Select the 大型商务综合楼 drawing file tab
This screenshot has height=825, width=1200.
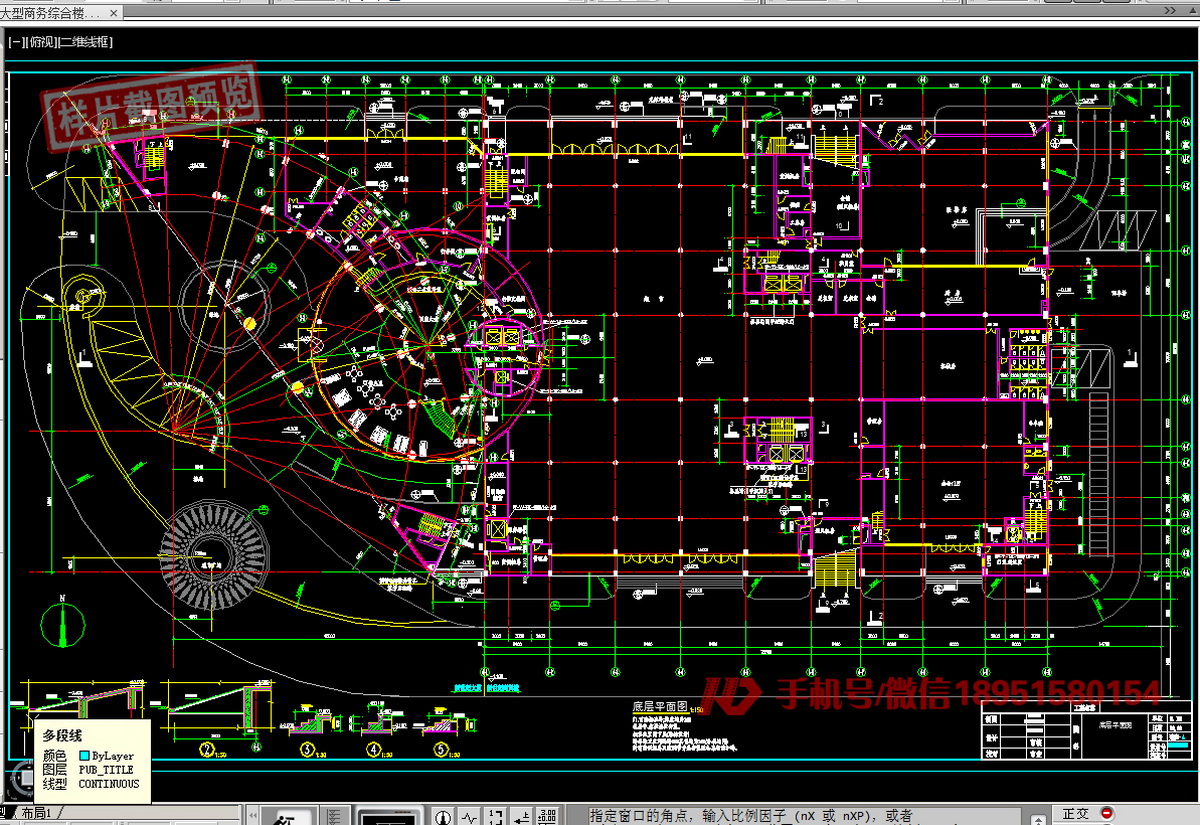coord(48,13)
